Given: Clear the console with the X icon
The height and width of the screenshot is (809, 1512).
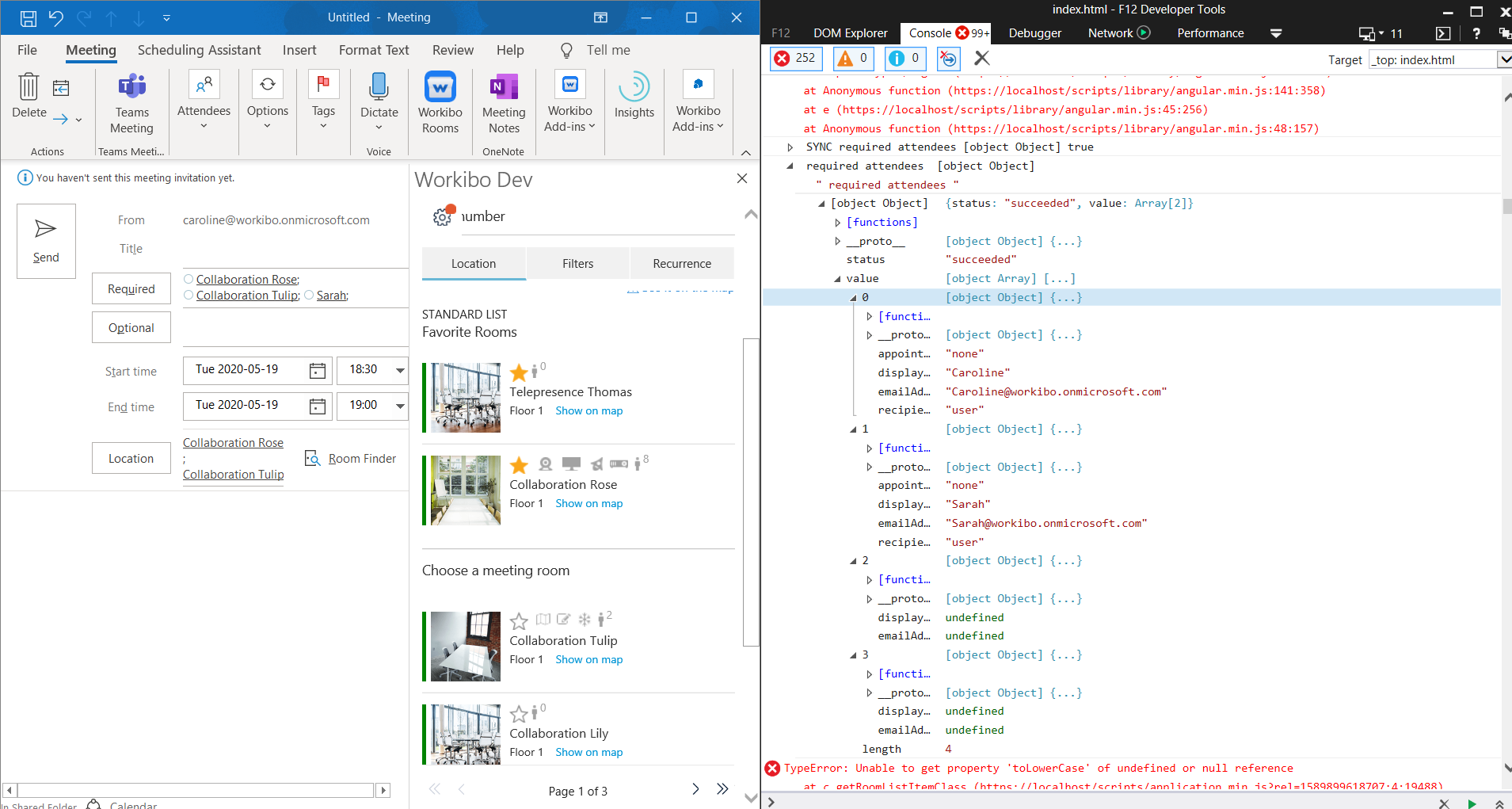Looking at the screenshot, I should click(x=982, y=58).
